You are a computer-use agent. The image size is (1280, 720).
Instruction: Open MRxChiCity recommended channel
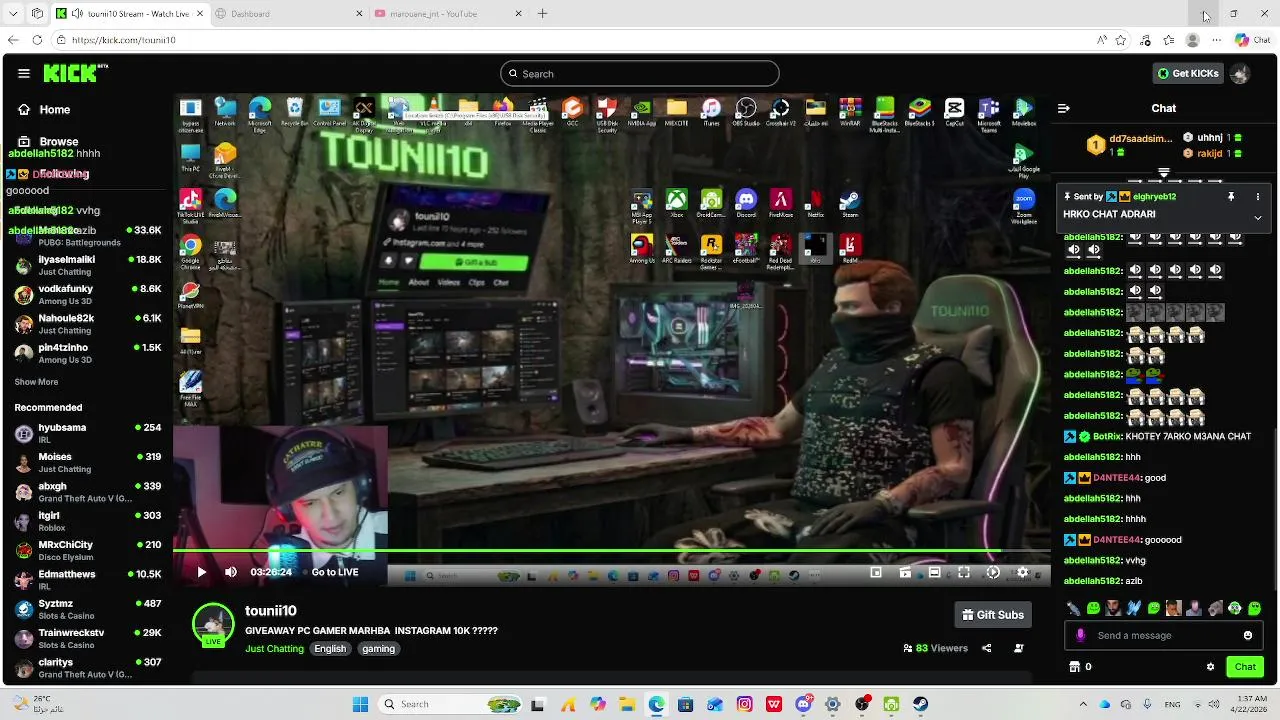[x=88, y=550]
